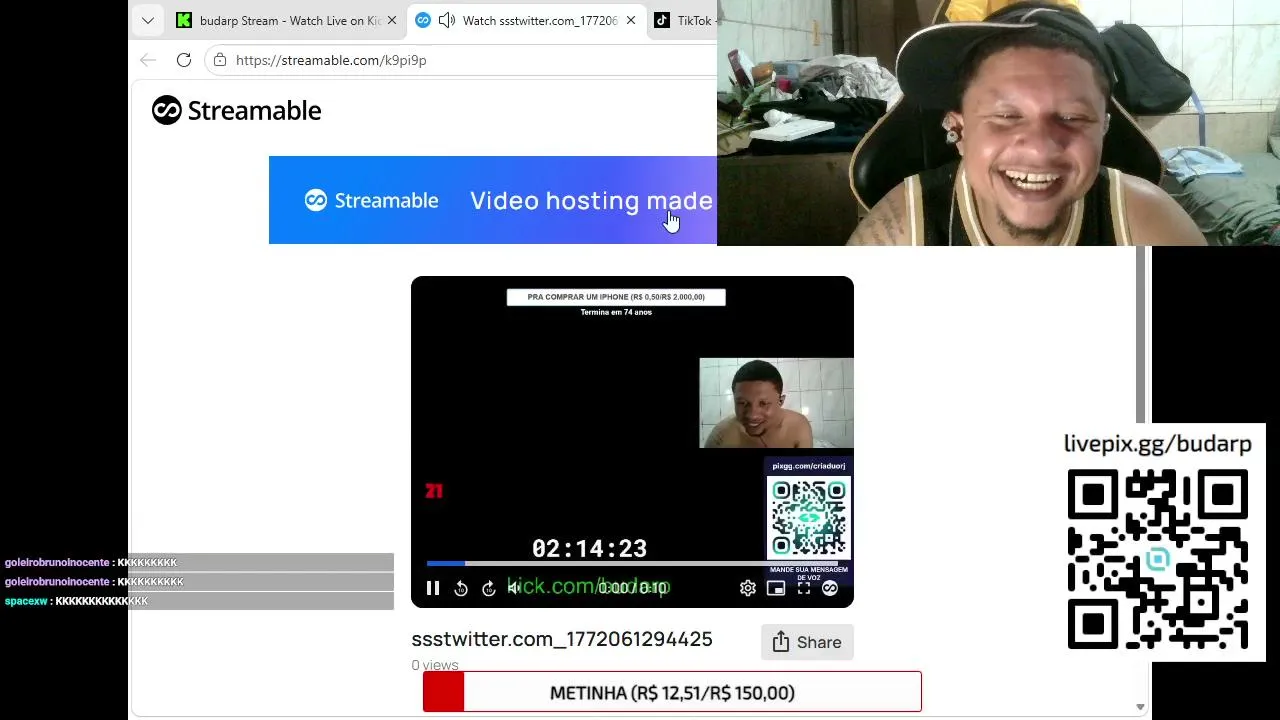Click the livepix.gg/budarp text
The height and width of the screenshot is (720, 1280).
point(1158,444)
